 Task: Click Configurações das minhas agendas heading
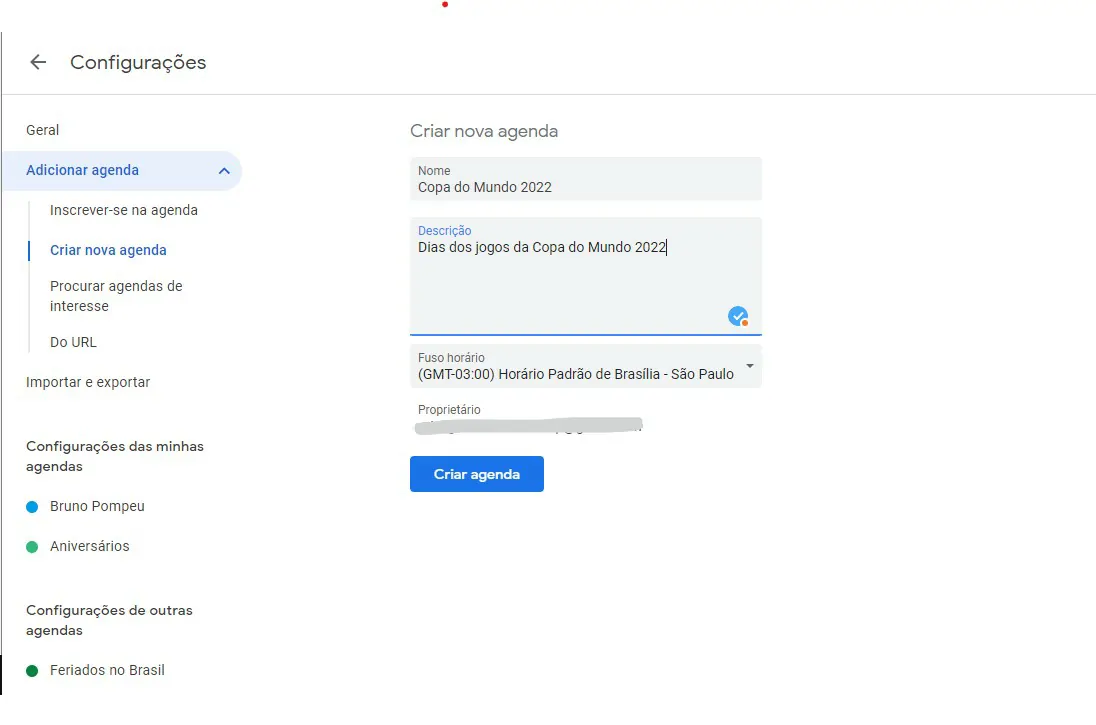click(x=115, y=456)
